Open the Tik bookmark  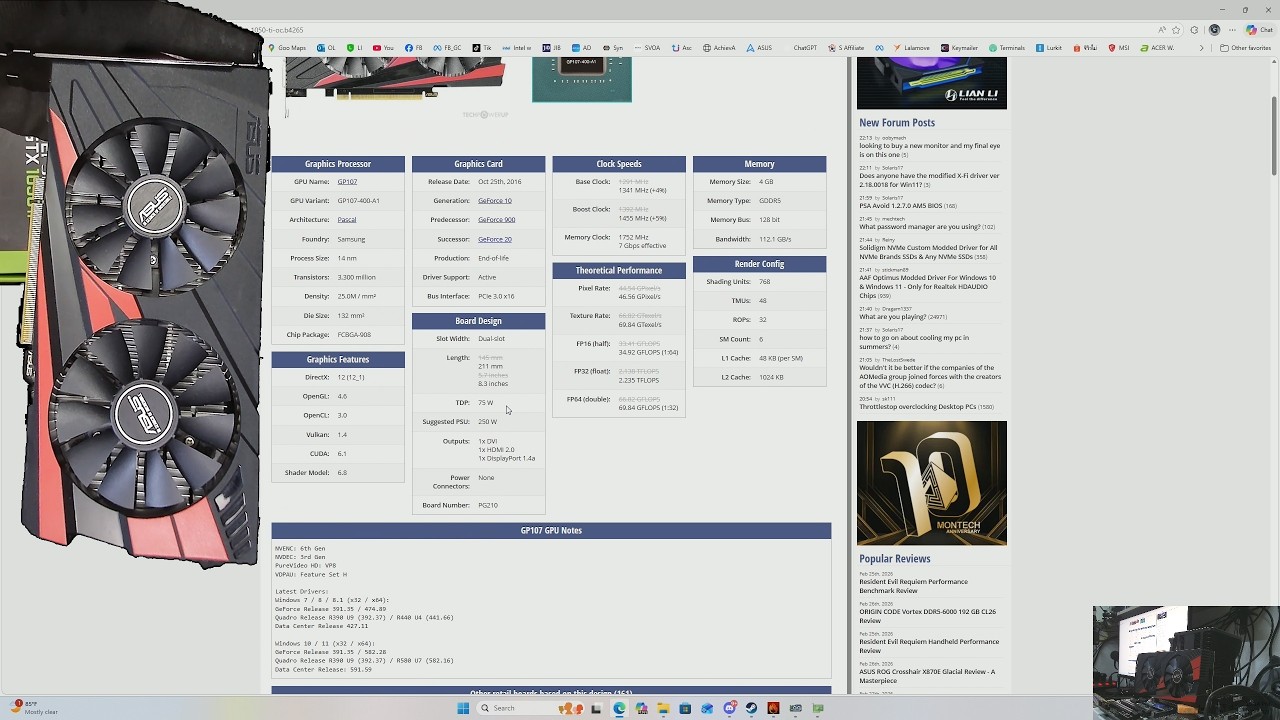click(x=482, y=48)
